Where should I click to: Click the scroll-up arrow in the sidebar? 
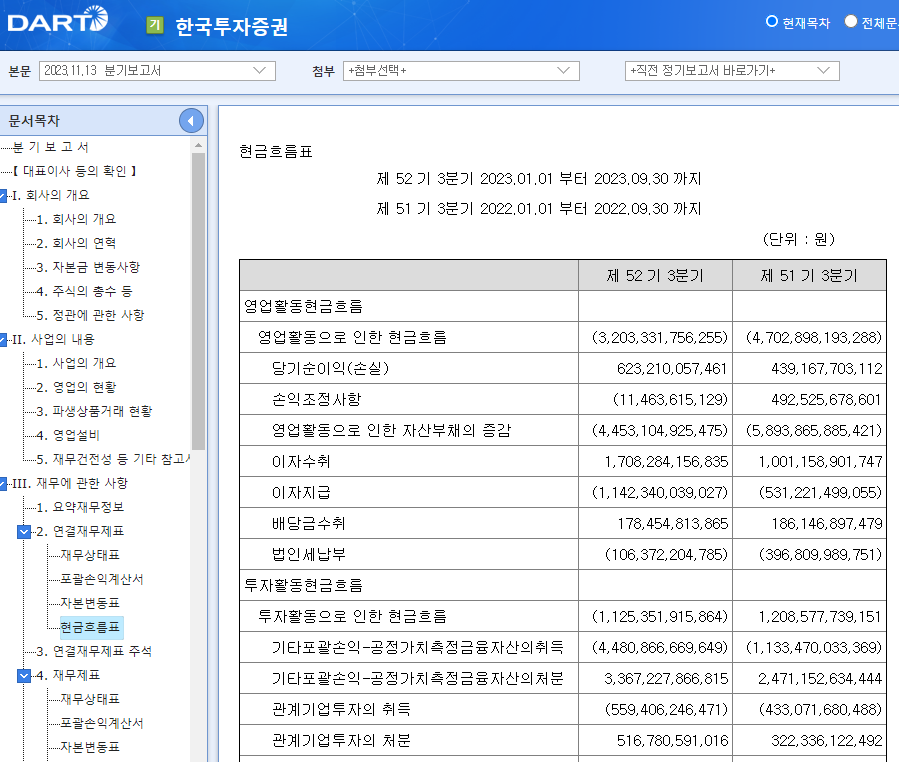point(199,144)
